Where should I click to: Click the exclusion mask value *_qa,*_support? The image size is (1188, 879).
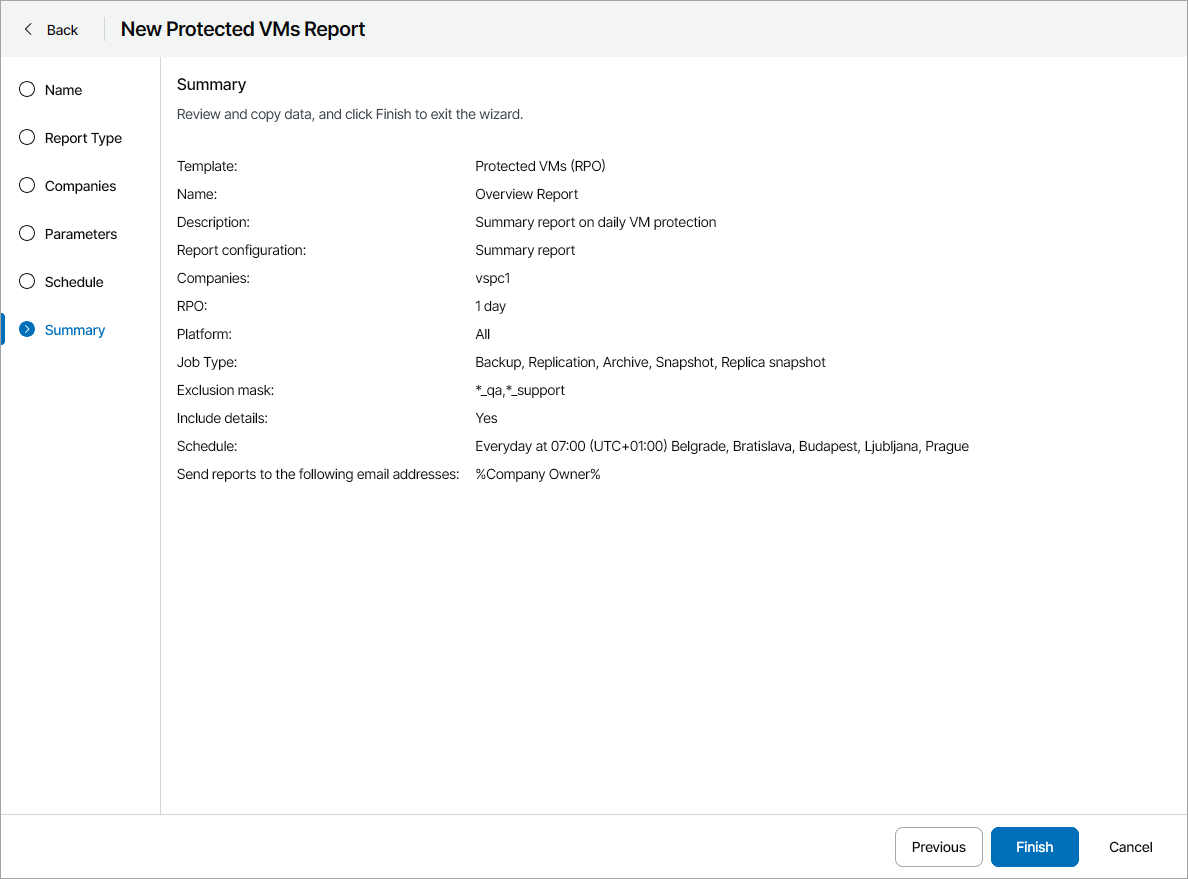click(520, 390)
